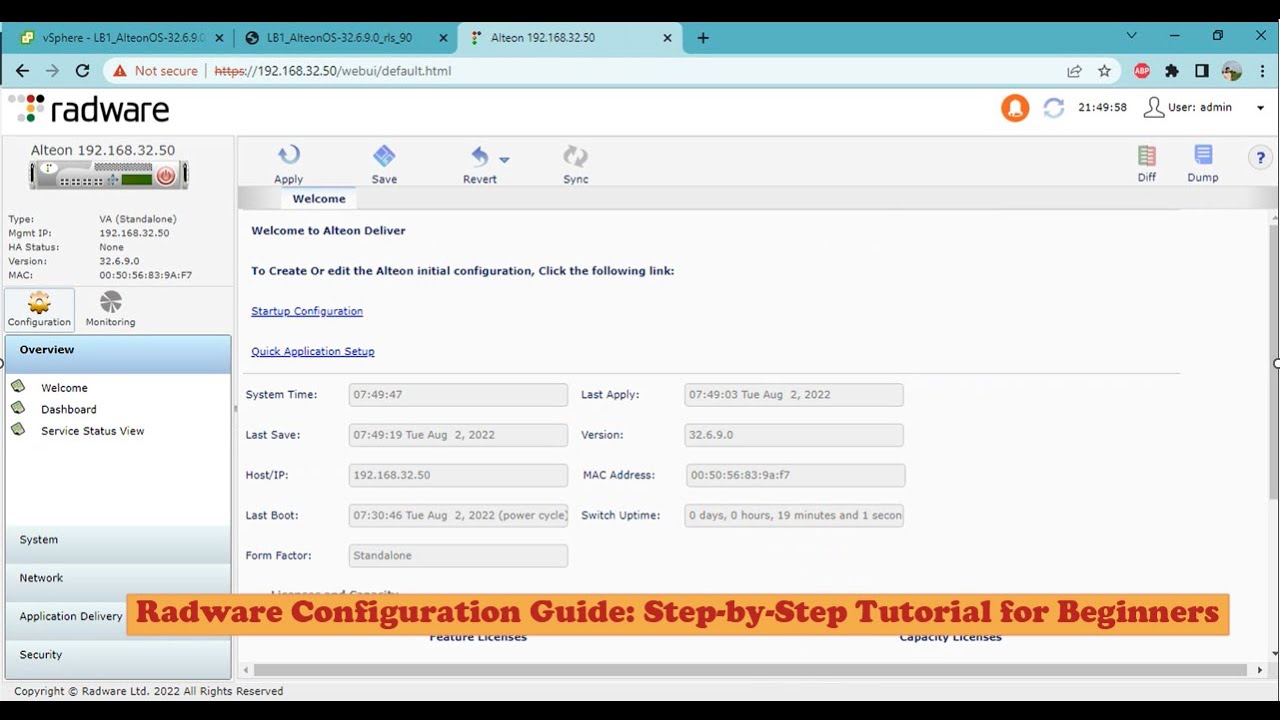The height and width of the screenshot is (720, 1280).
Task: Open the tab search chevron
Action: click(1131, 35)
